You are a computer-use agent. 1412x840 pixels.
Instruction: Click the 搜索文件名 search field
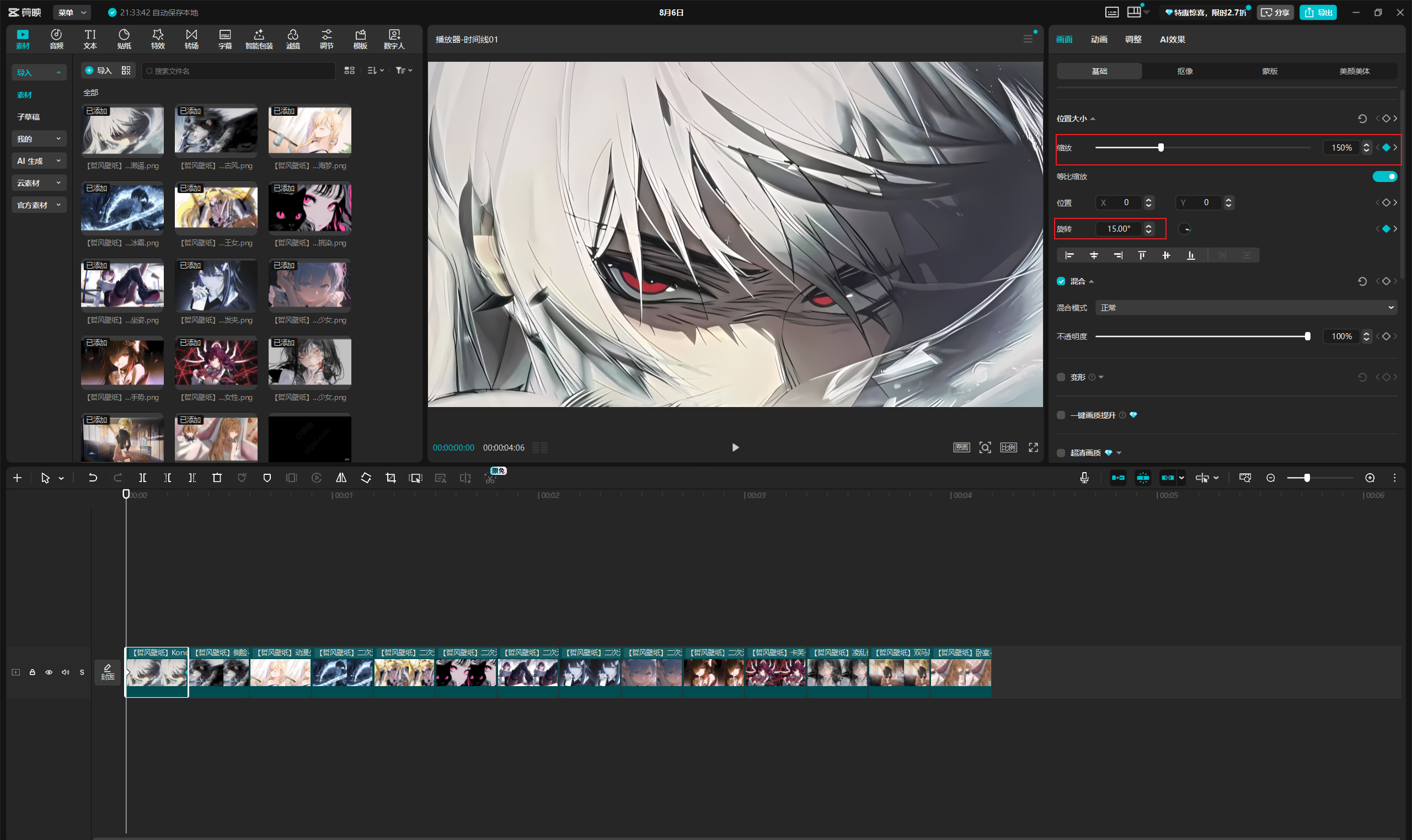pos(238,71)
